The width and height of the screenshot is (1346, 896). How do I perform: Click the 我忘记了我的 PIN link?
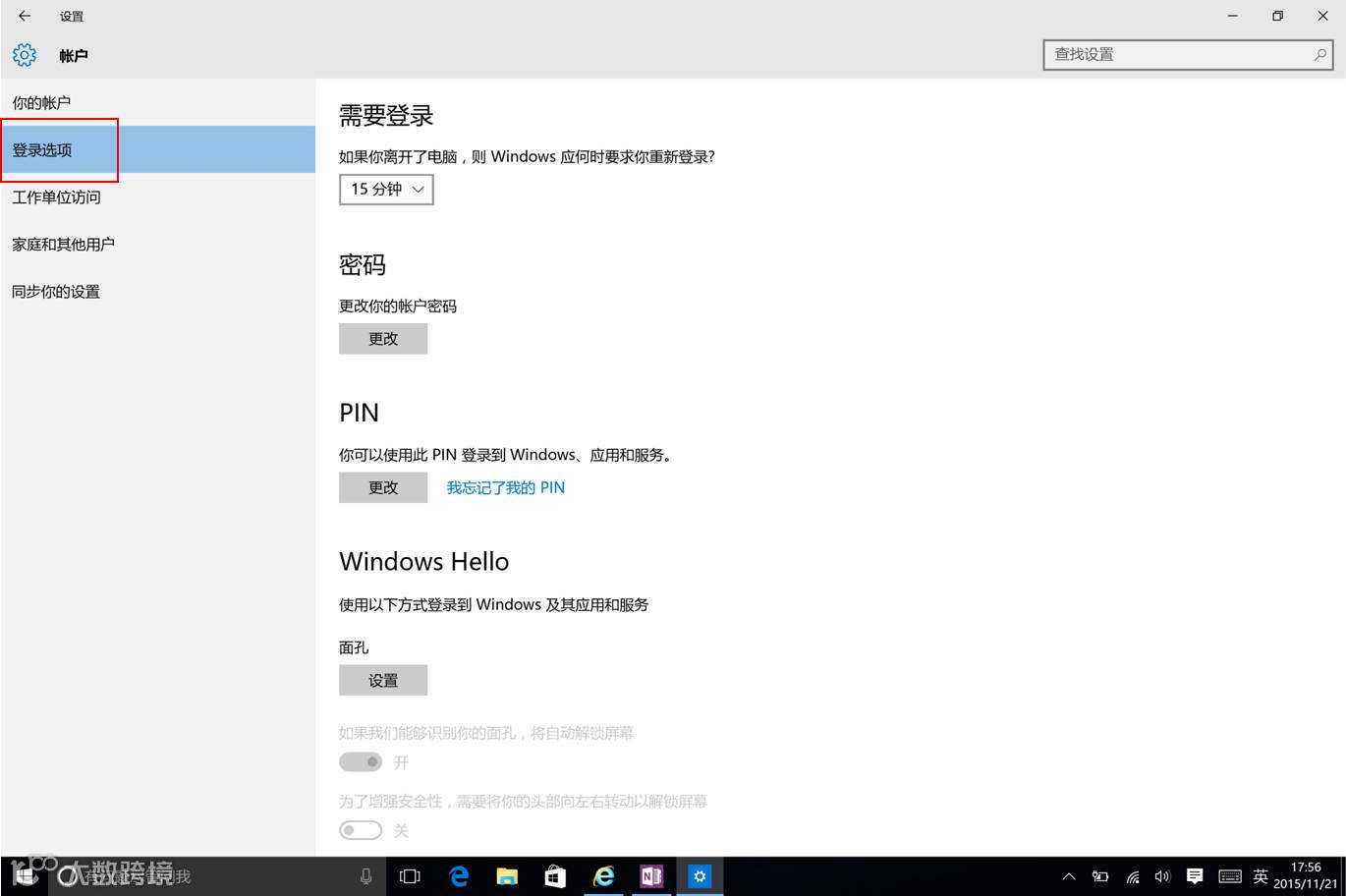(x=506, y=487)
